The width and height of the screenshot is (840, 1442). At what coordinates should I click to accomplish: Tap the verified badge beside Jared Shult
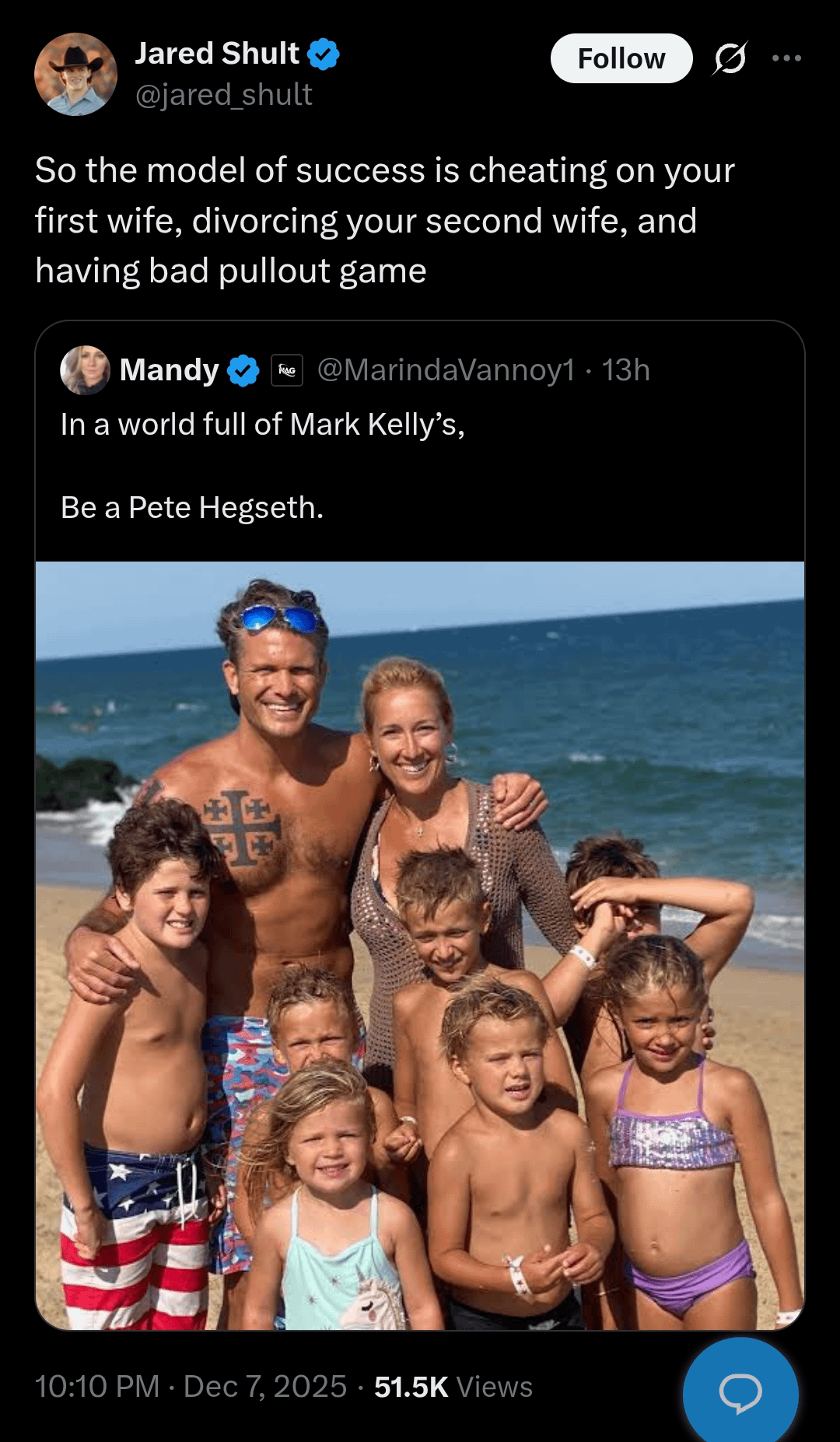coord(324,54)
